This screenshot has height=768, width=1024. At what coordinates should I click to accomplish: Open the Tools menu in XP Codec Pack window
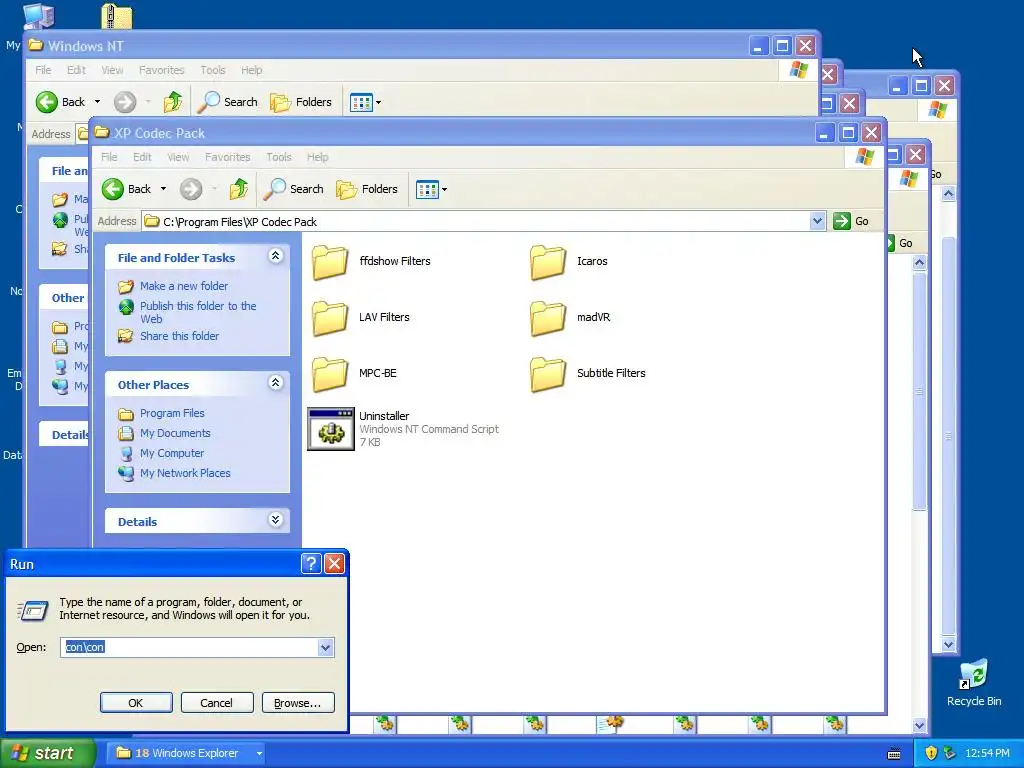click(279, 157)
